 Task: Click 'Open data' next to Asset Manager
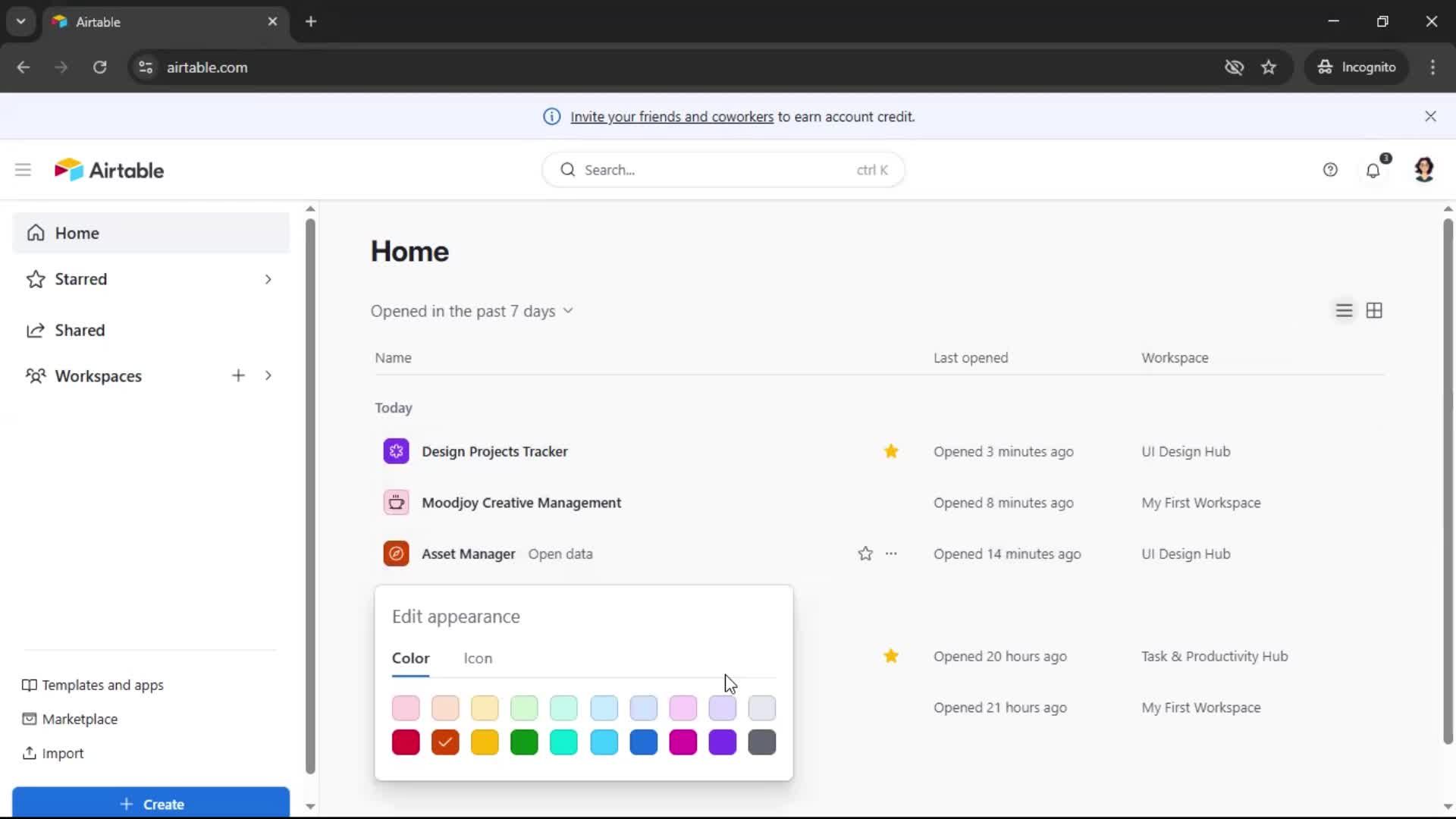click(560, 554)
